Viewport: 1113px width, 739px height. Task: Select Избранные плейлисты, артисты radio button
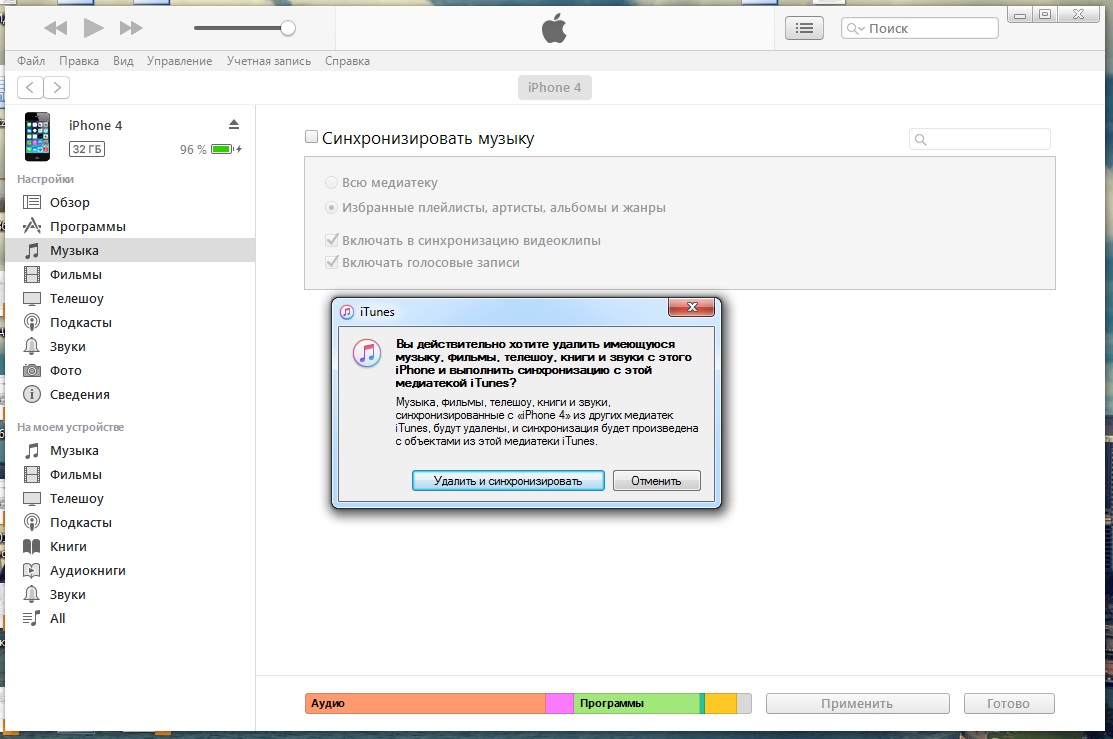pos(331,208)
